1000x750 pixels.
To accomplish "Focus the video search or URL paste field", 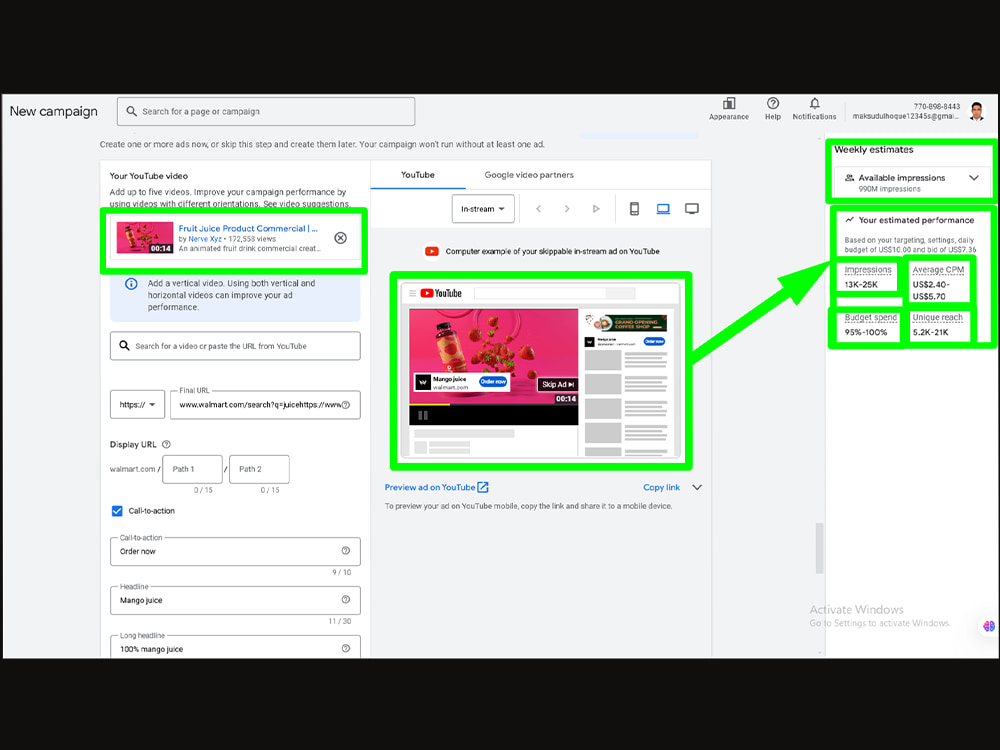I will [235, 346].
